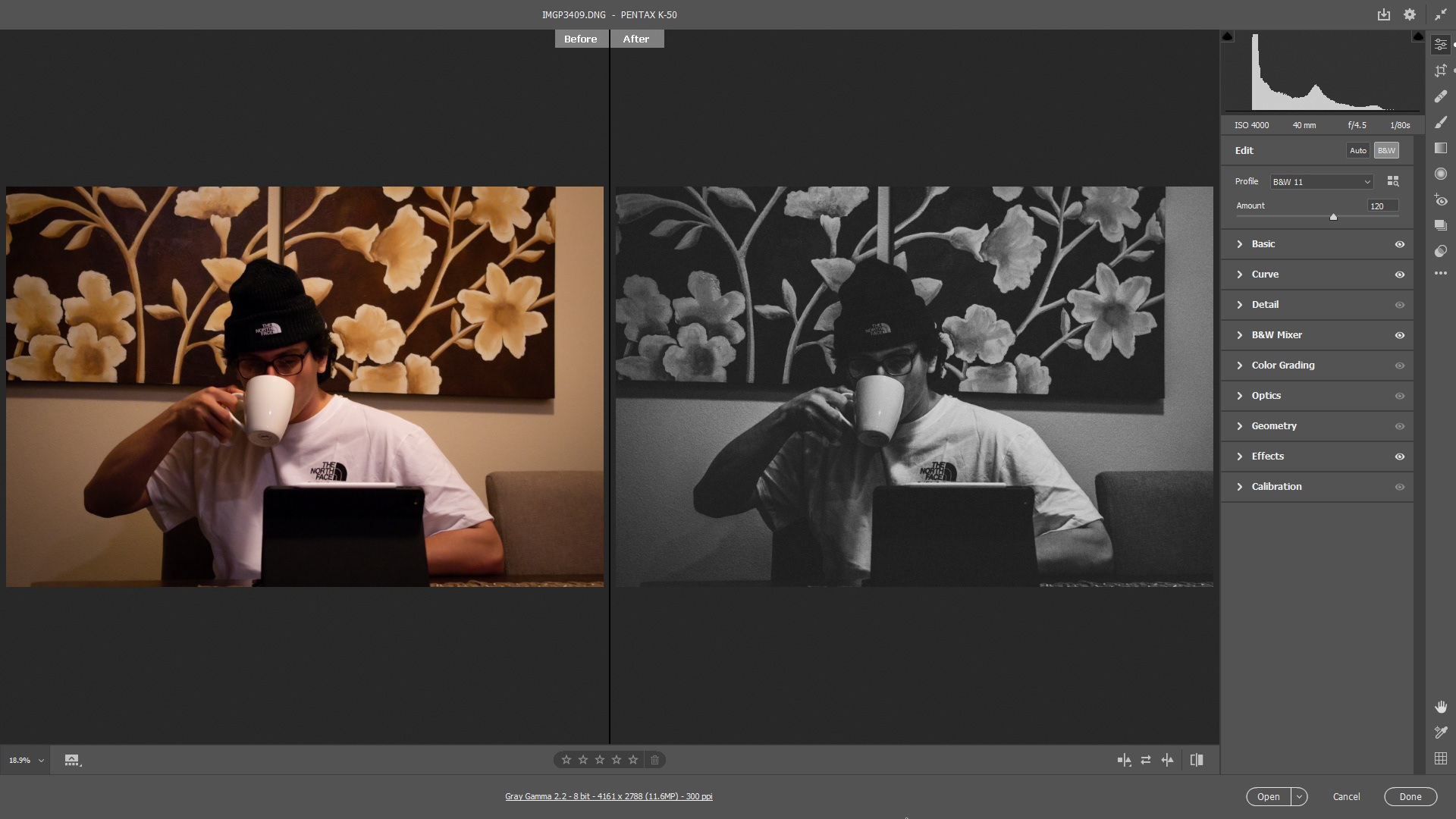The width and height of the screenshot is (1456, 819).
Task: Click the browse profiles grid icon
Action: (x=1392, y=181)
